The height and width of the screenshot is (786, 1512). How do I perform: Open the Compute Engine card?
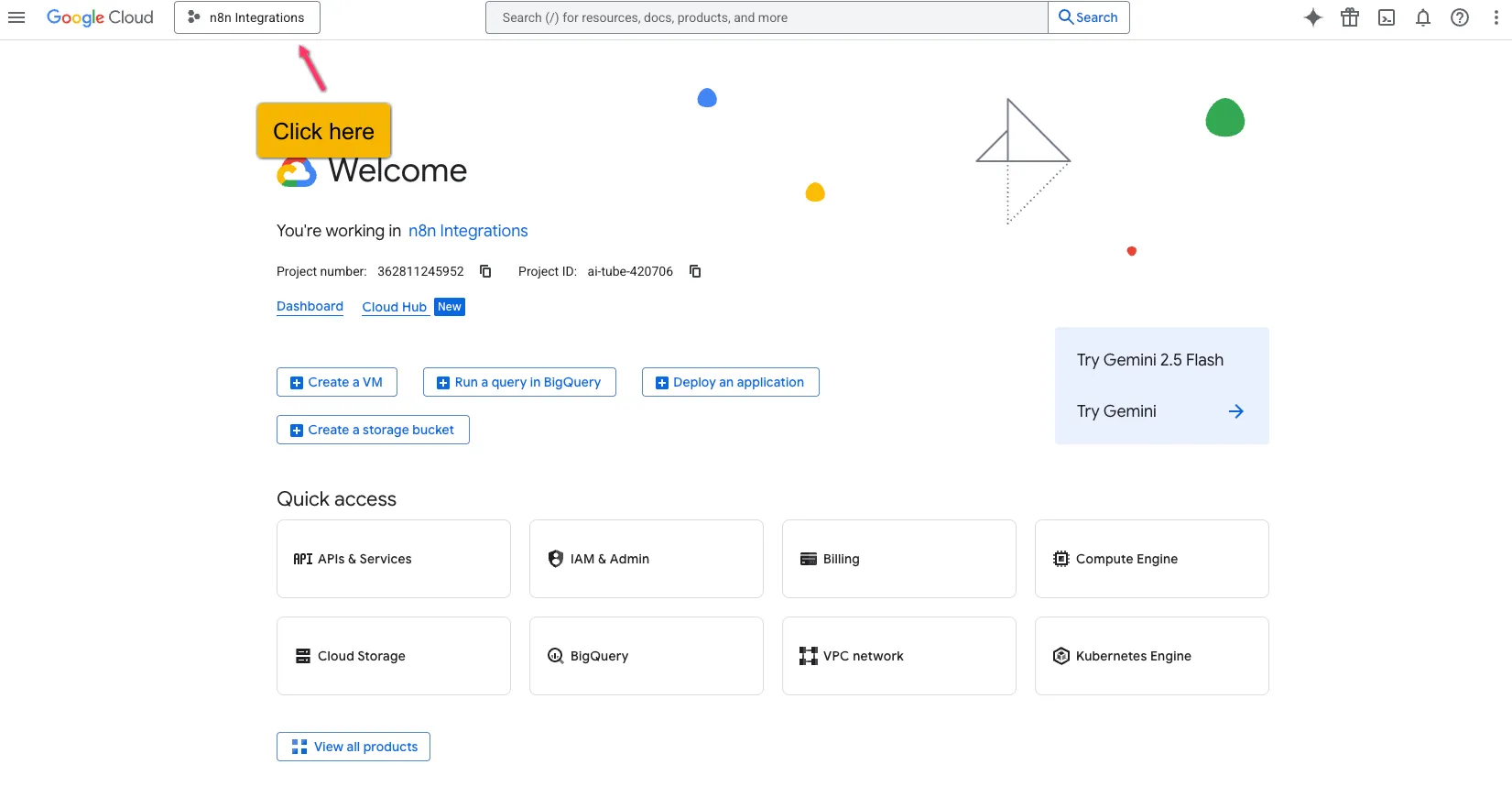coord(1152,559)
